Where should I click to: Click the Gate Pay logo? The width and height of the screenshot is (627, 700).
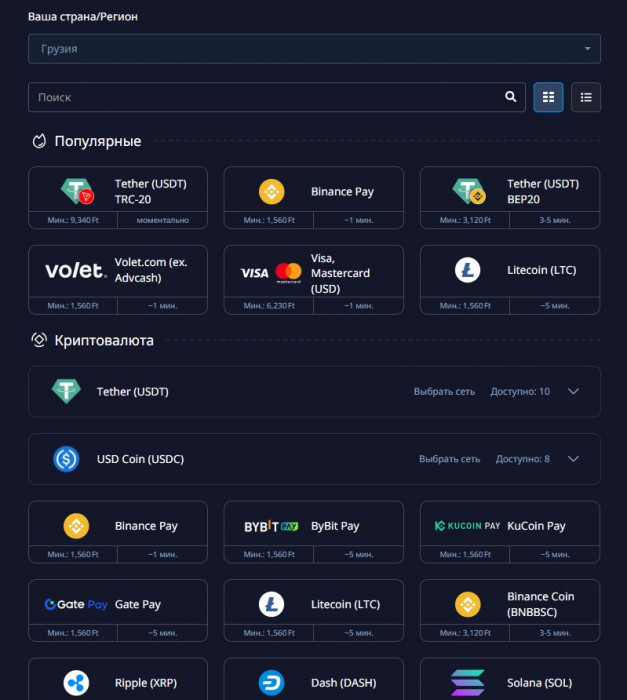tap(76, 604)
